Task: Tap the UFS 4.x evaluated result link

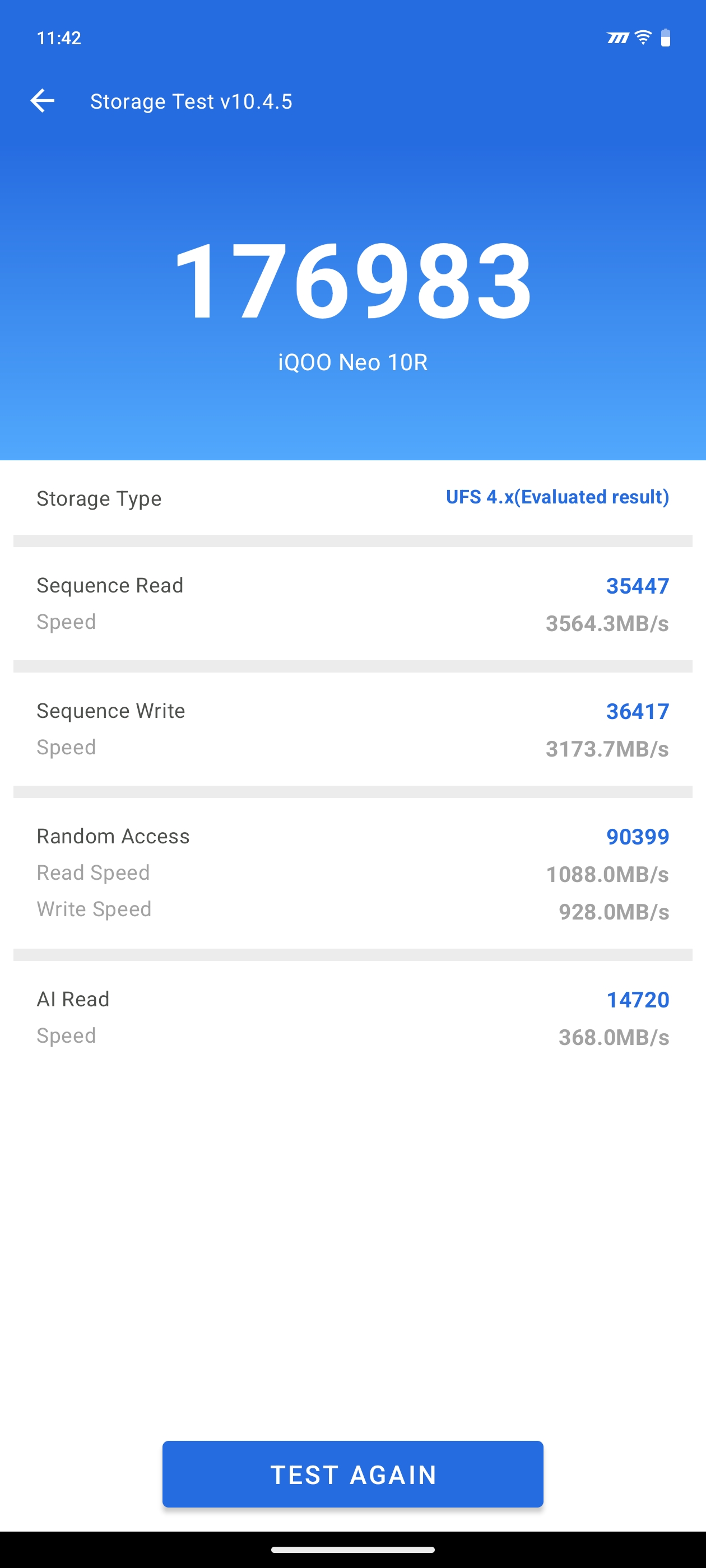Action: click(557, 497)
